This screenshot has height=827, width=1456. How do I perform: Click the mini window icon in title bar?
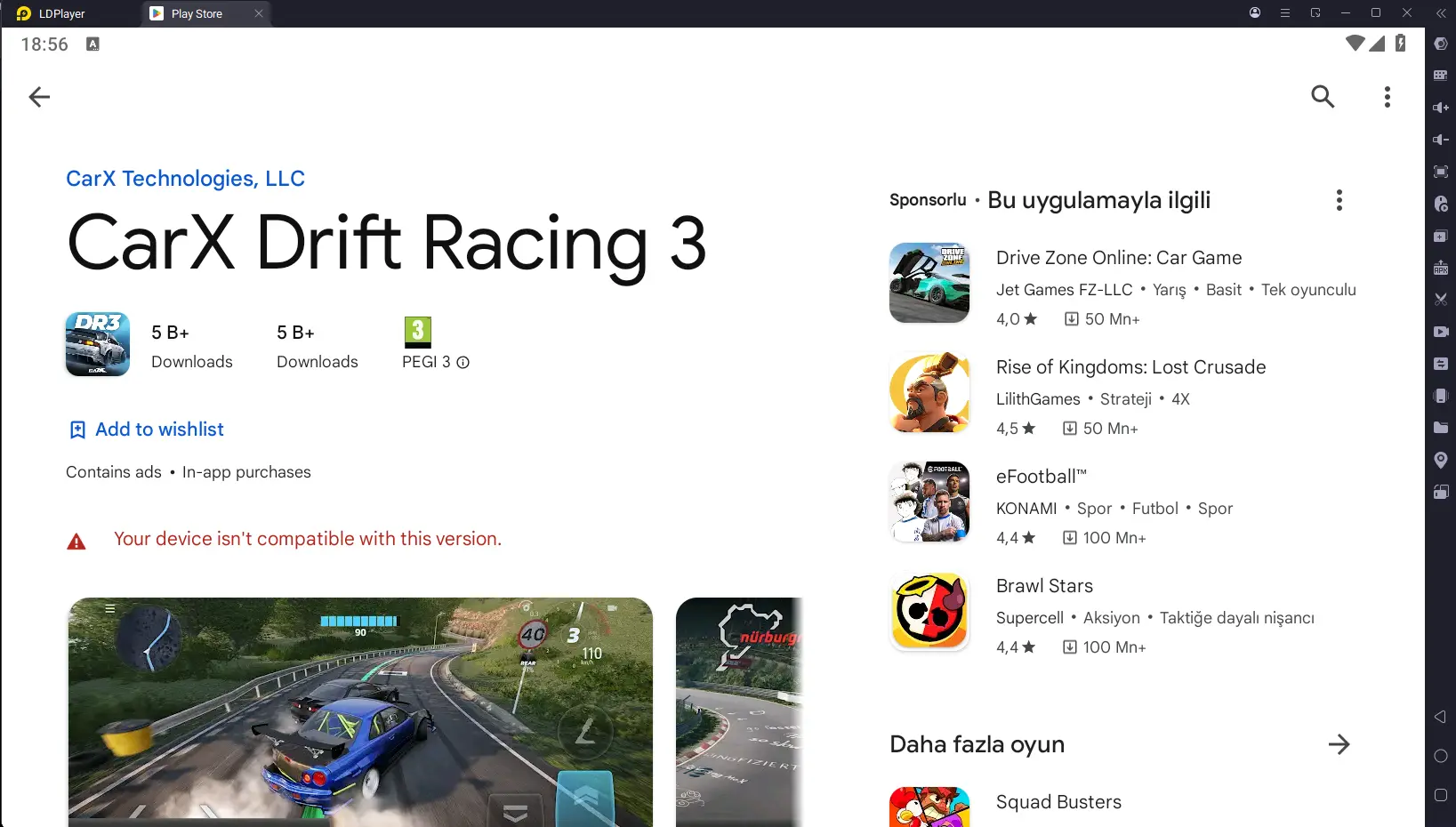[x=1315, y=13]
